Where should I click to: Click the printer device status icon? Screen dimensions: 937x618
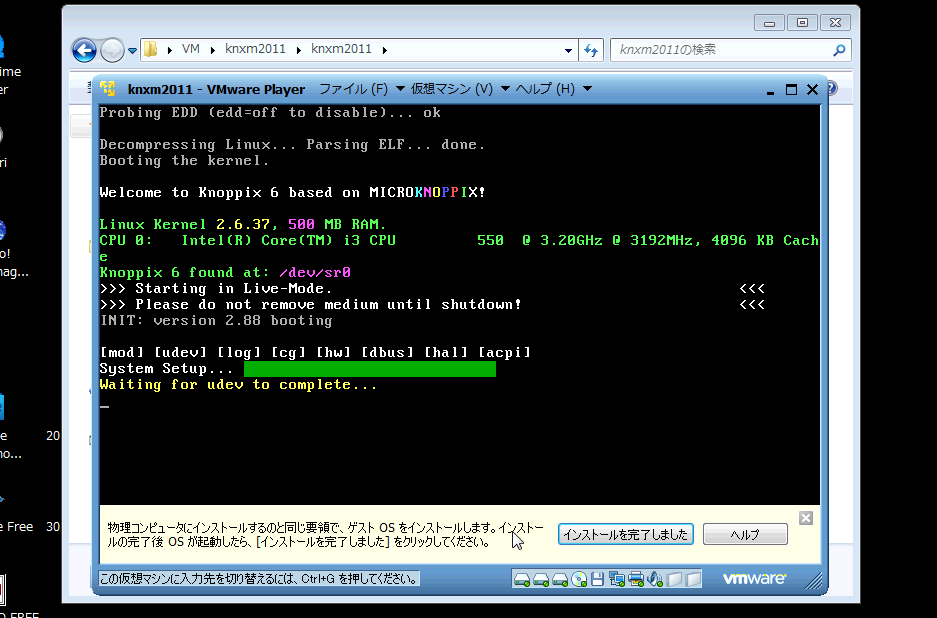point(636,579)
